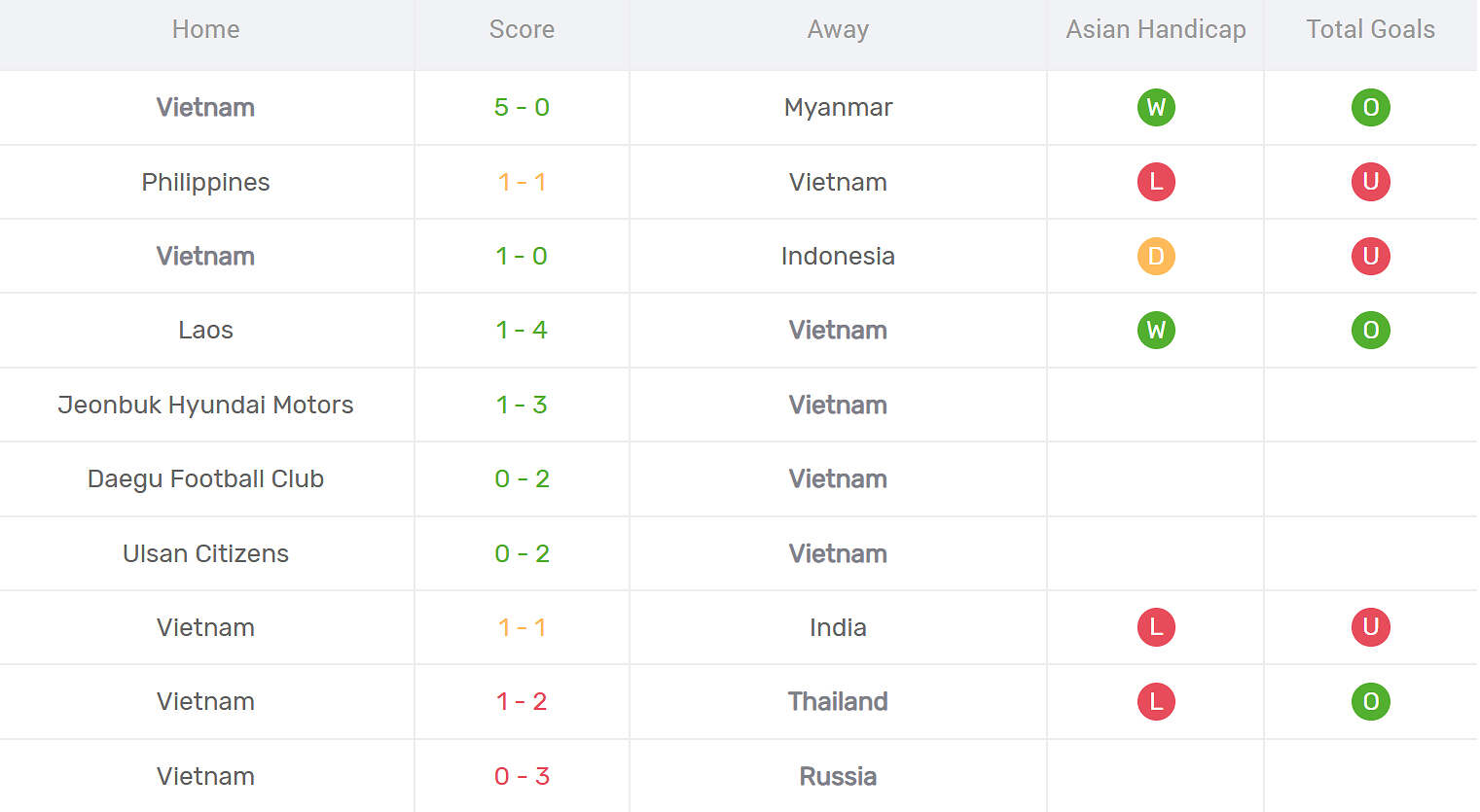1480x812 pixels.
Task: Click the green O badge in Thailand row
Action: click(1370, 701)
